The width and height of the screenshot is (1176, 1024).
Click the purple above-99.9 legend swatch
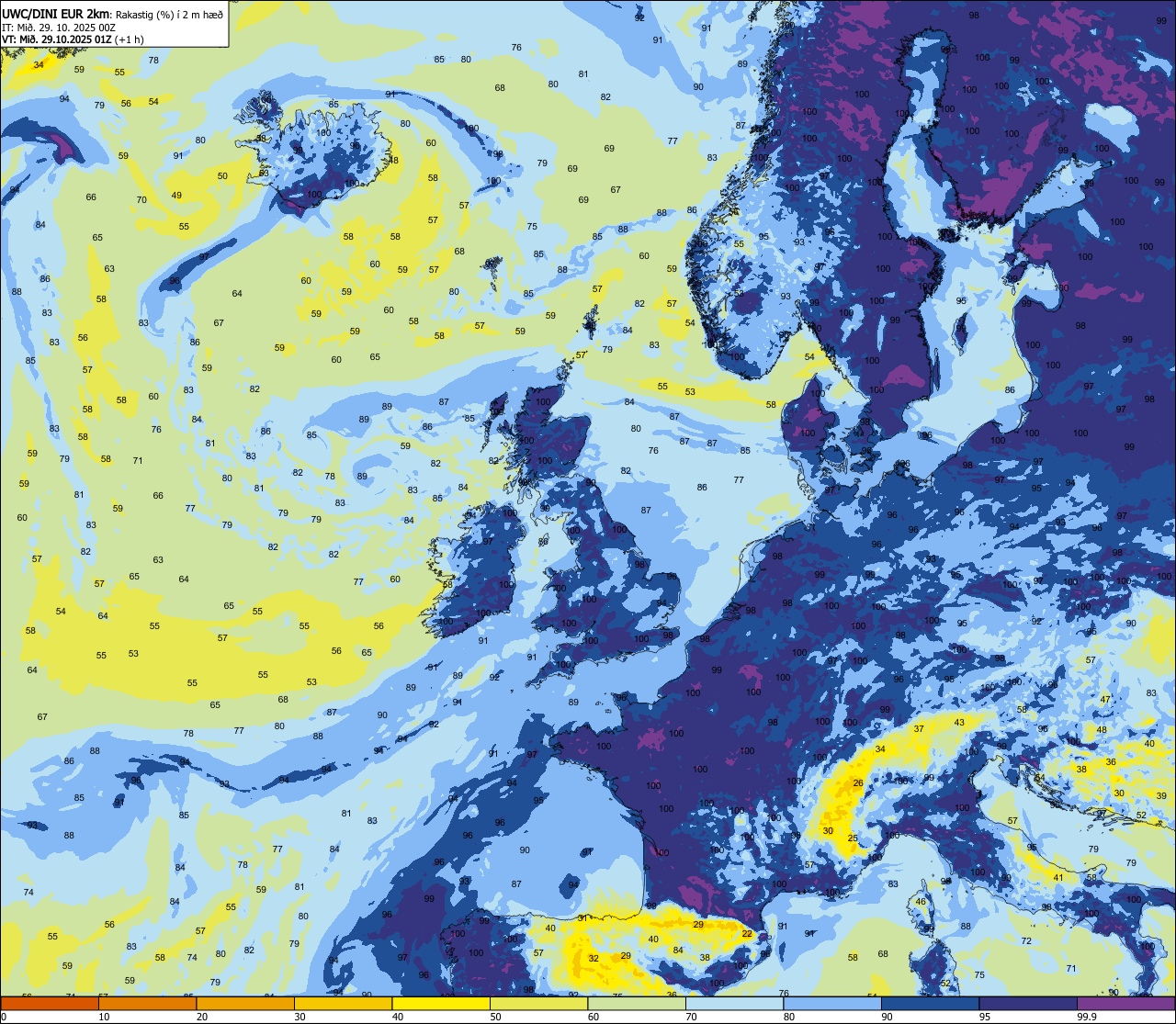(1125, 1004)
